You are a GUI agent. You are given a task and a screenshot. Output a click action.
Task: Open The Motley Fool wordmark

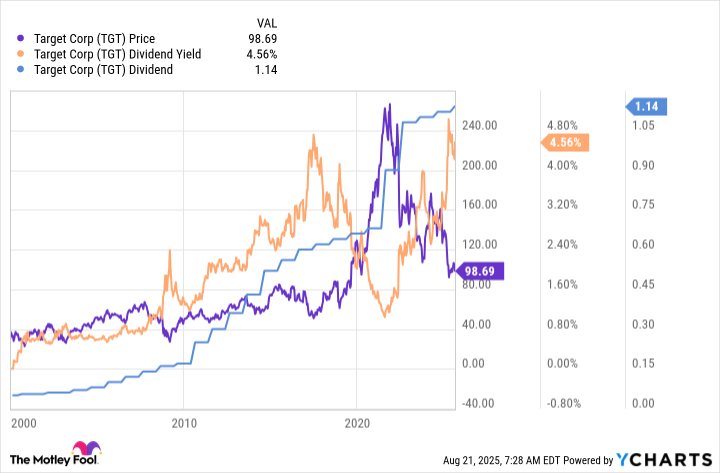54,460
